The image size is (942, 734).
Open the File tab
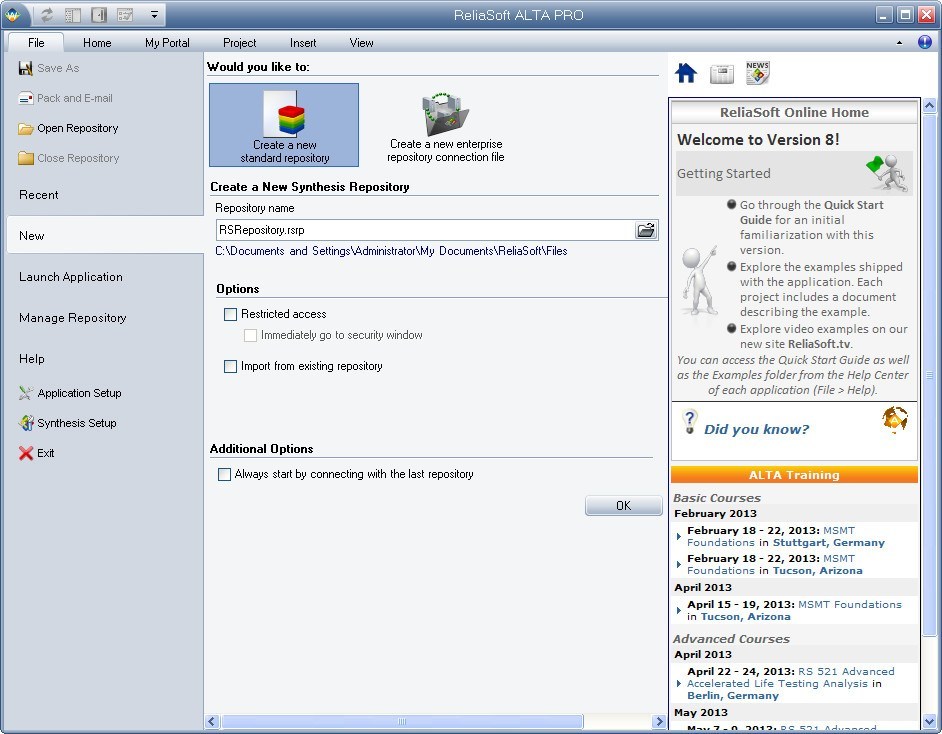[x=36, y=43]
